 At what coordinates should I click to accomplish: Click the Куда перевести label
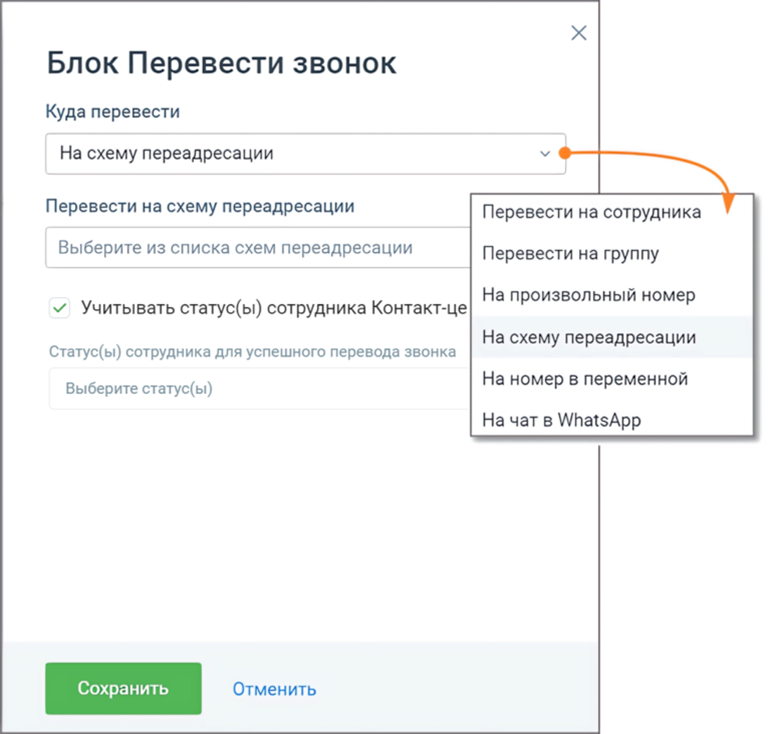113,112
